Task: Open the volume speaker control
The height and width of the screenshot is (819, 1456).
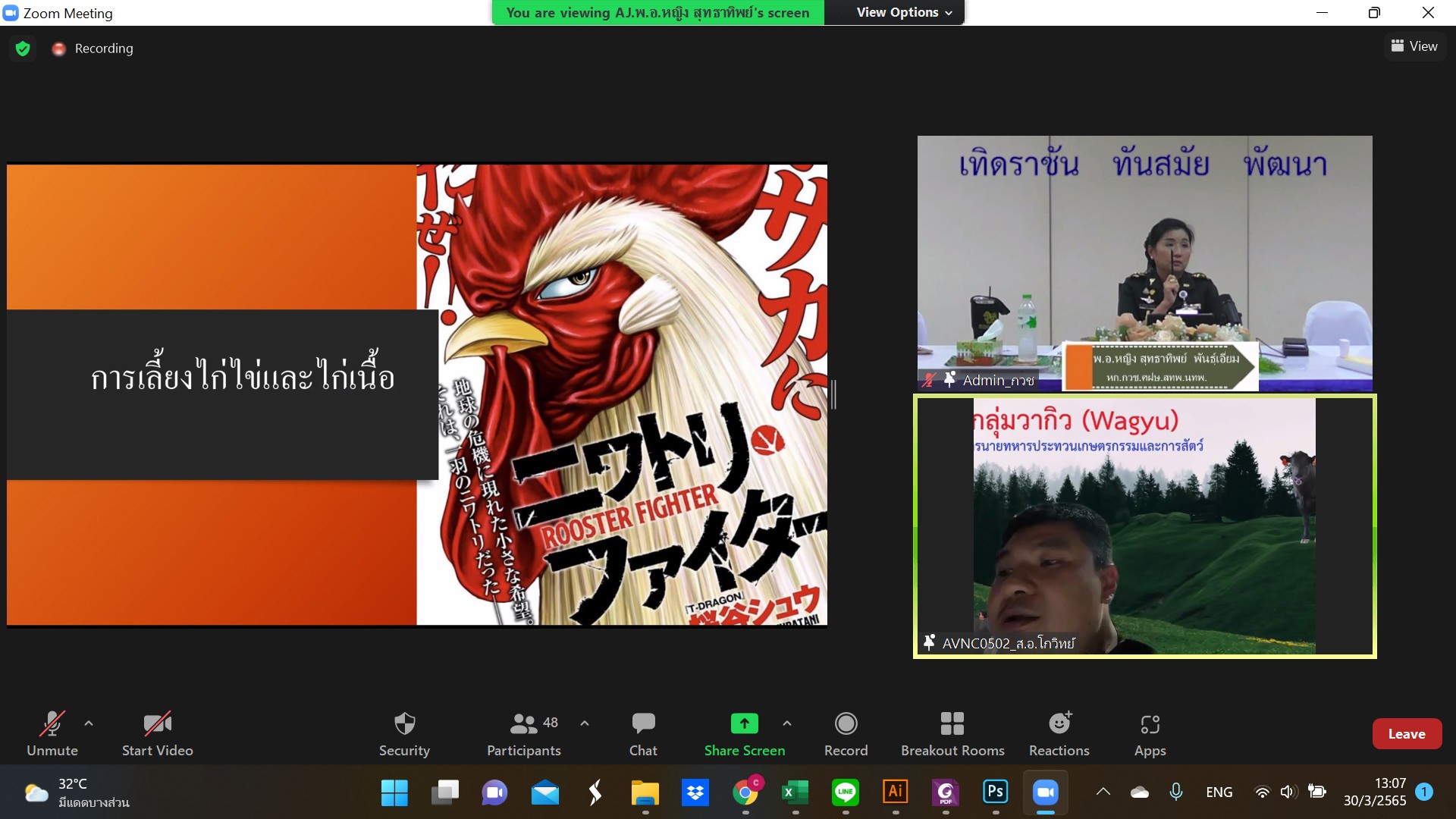Action: click(1288, 792)
